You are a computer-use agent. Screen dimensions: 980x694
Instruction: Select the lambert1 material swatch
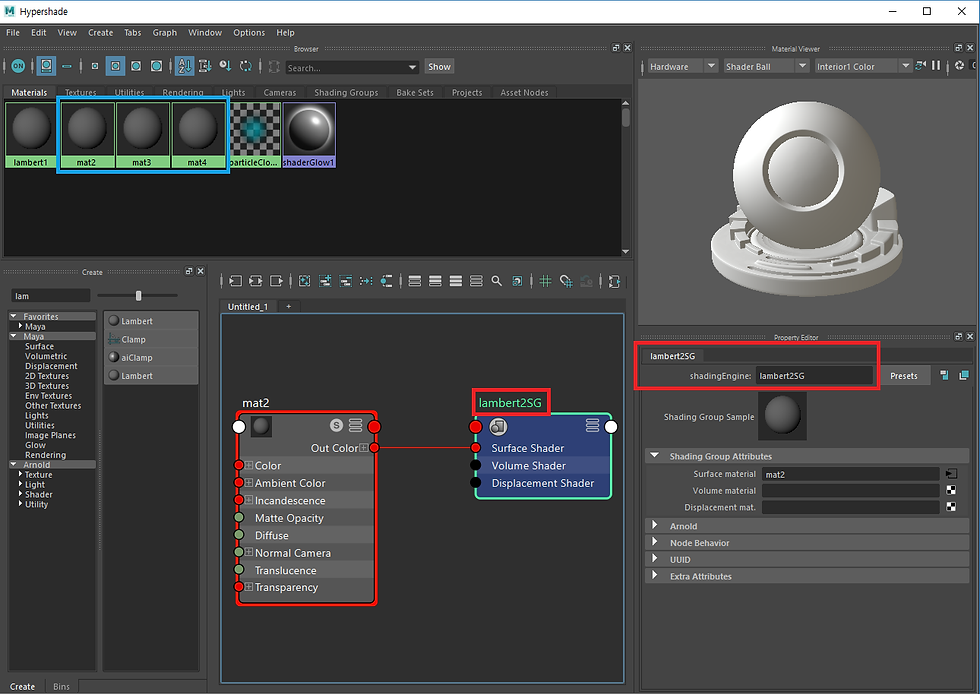click(x=31, y=135)
